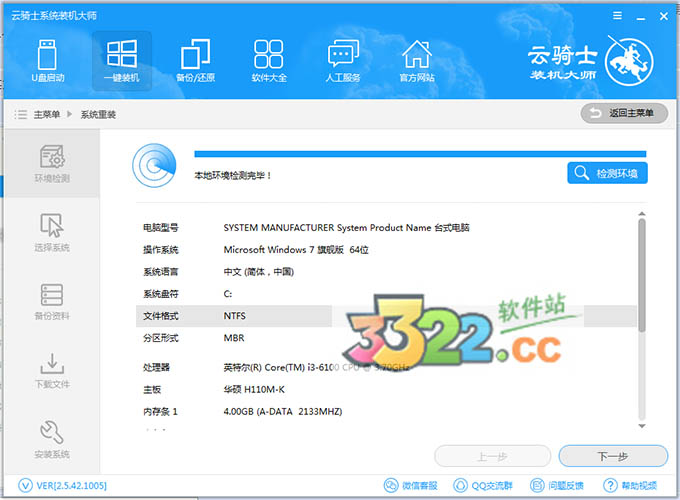
Task: Select the 操作系统 Windows 7 row
Action: pyautogui.click(x=386, y=250)
